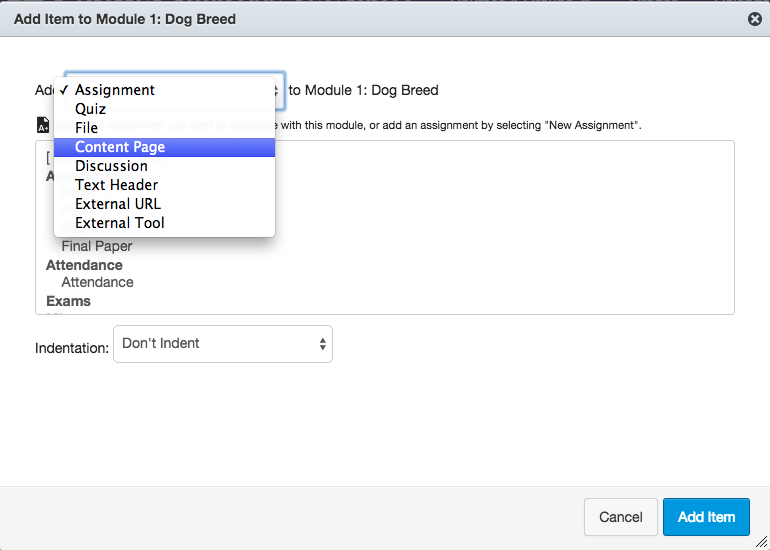The image size is (770, 550).
Task: Click the Indentation label
Action: coord(71,349)
